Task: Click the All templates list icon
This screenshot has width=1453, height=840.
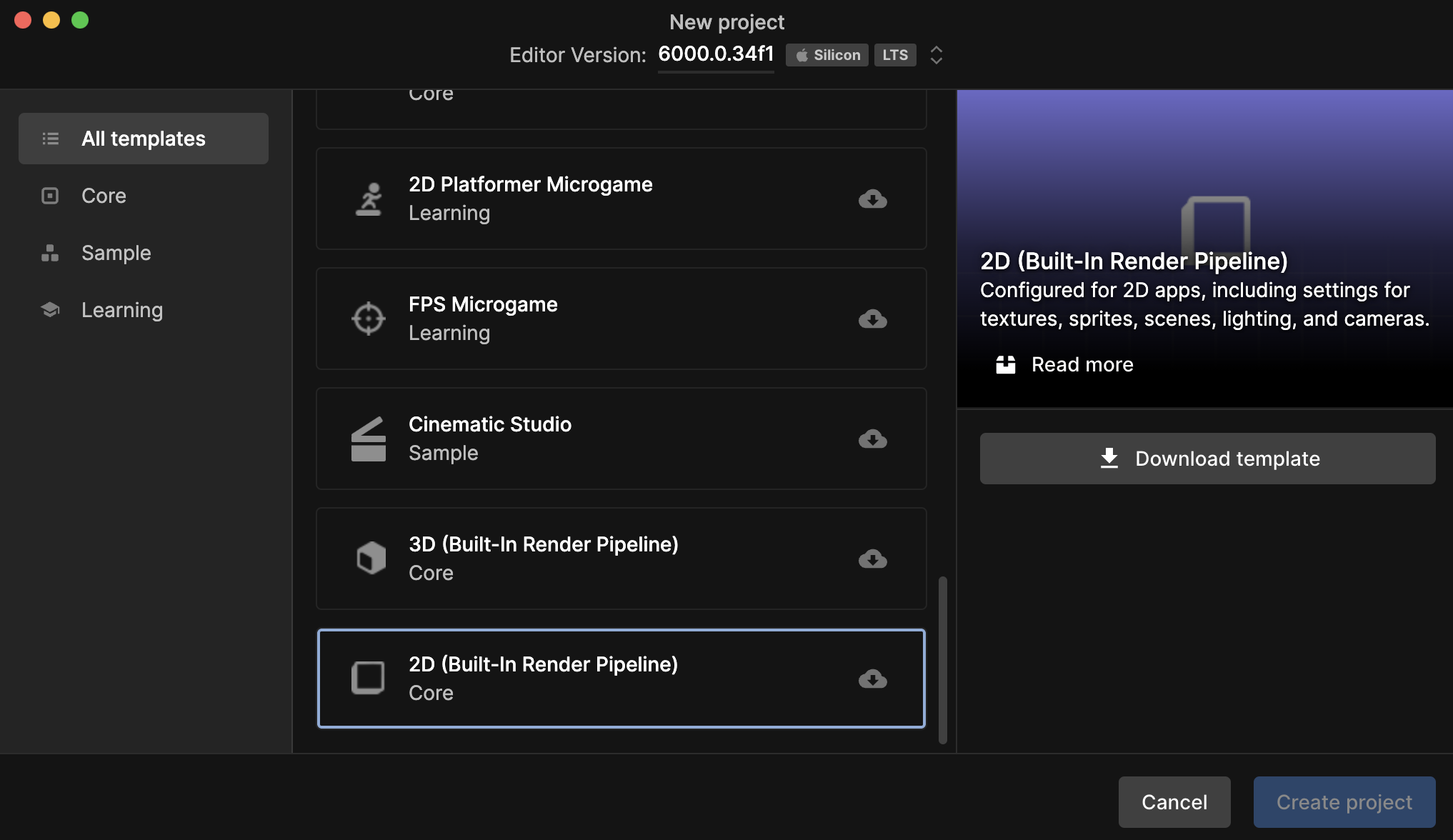Action: pyautogui.click(x=50, y=139)
